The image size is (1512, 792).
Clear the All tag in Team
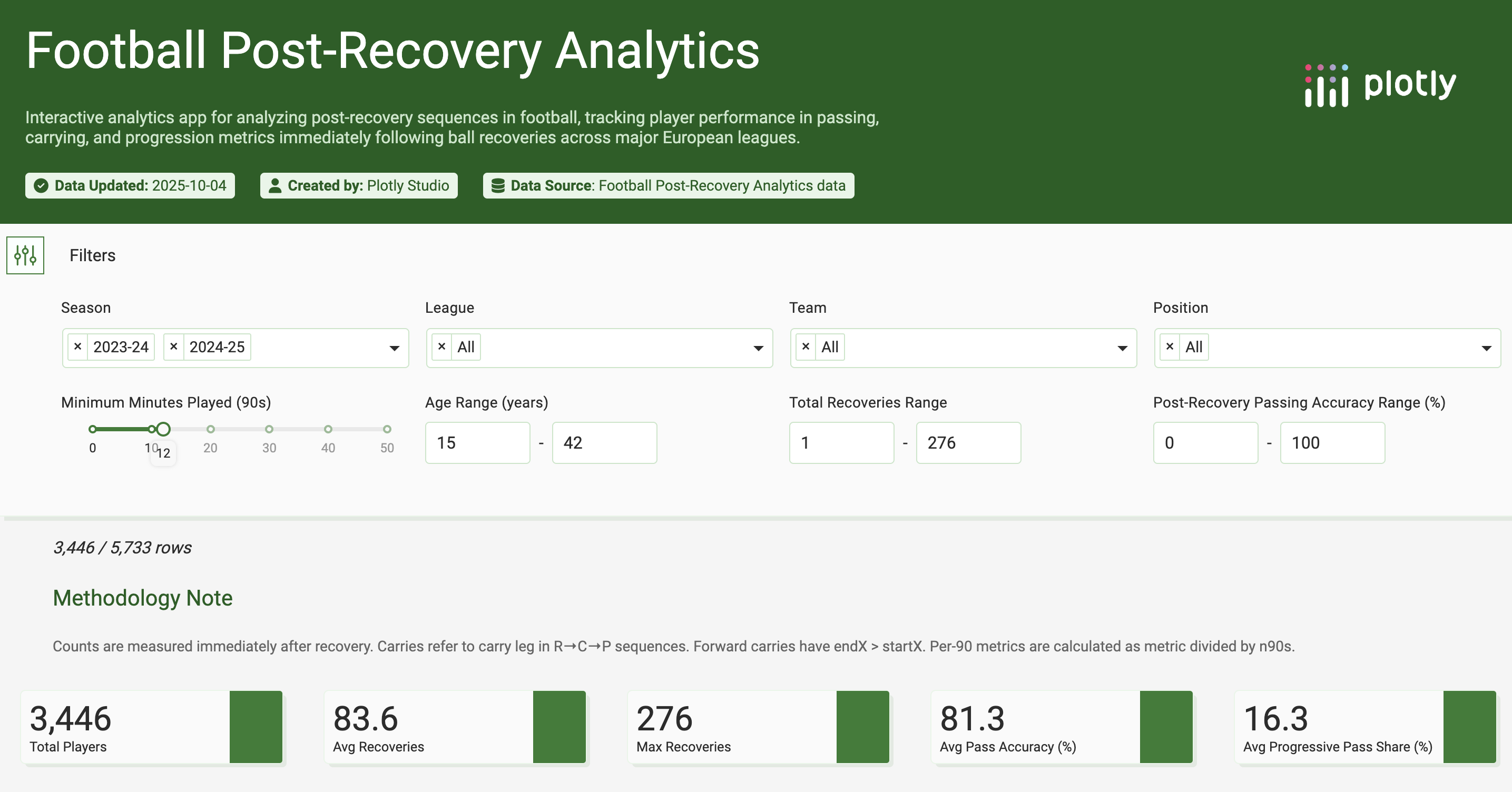[x=806, y=346]
